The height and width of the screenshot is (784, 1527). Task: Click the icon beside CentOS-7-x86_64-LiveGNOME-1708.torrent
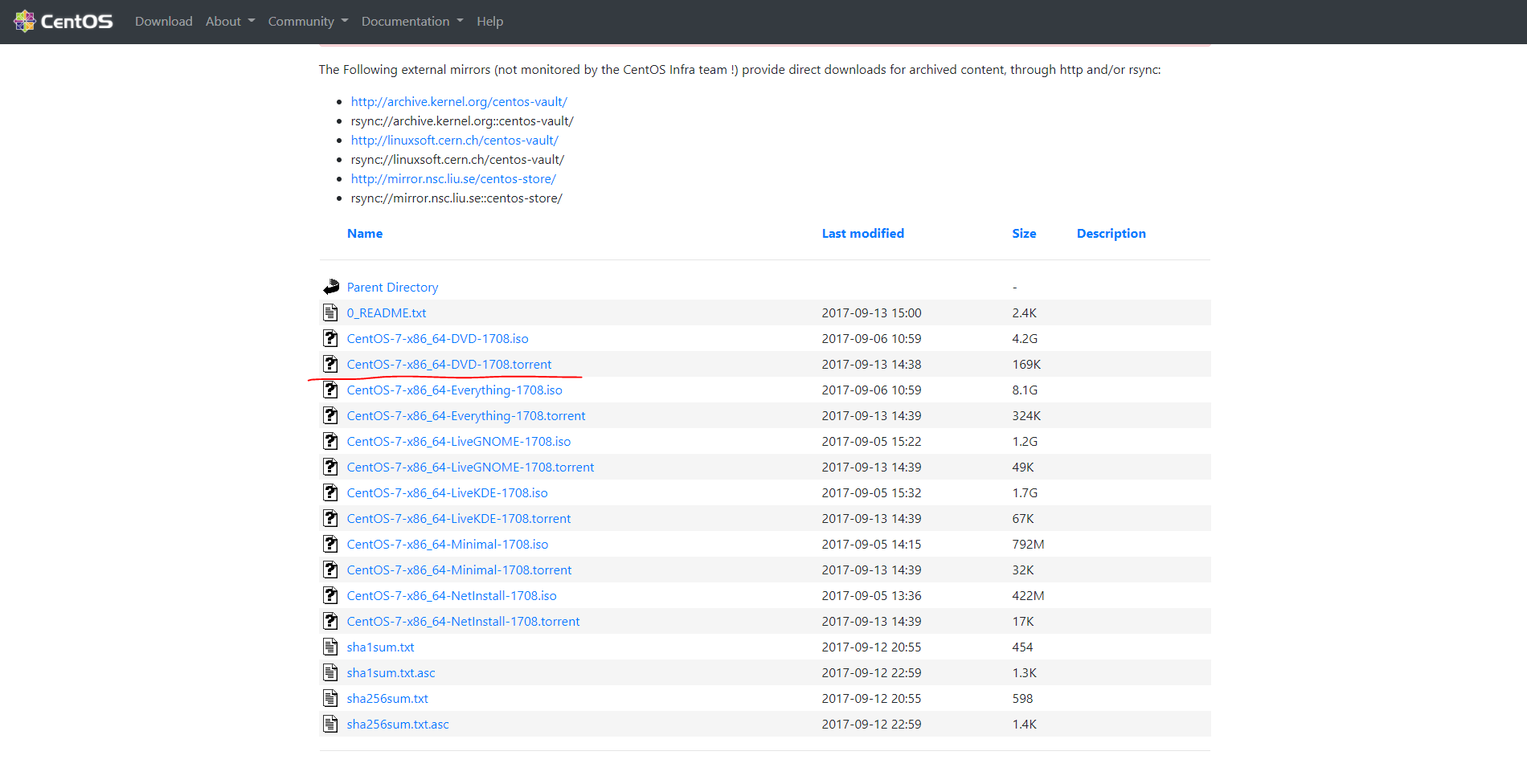click(330, 467)
